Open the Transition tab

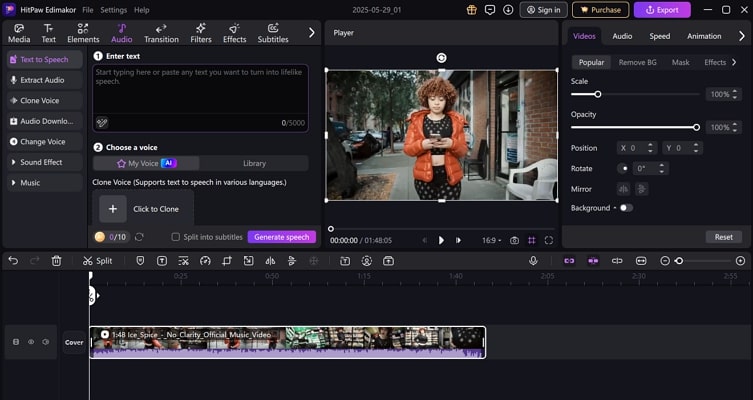(x=161, y=33)
